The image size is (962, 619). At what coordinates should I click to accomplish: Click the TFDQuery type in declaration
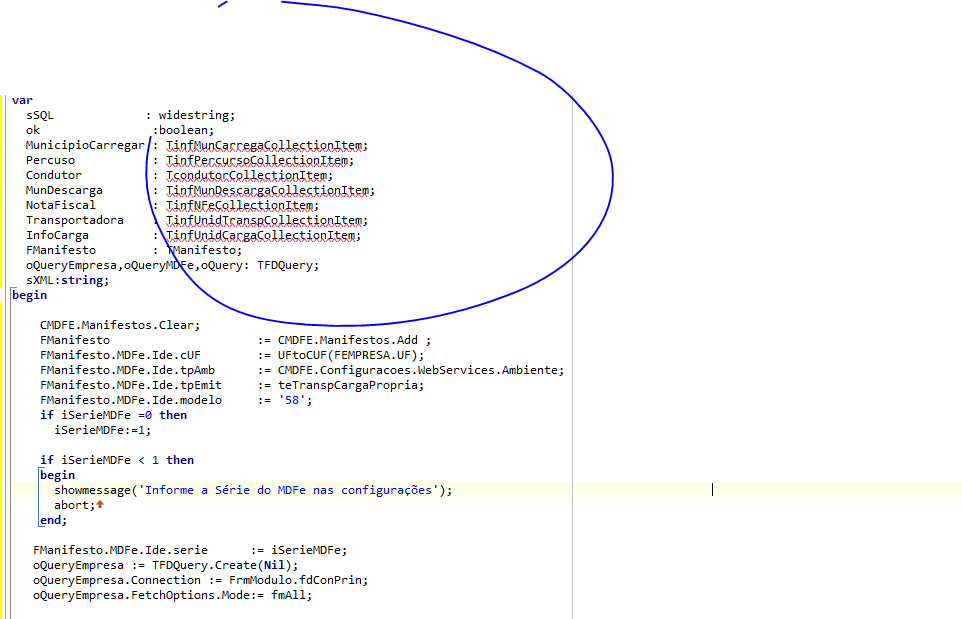[285, 265]
